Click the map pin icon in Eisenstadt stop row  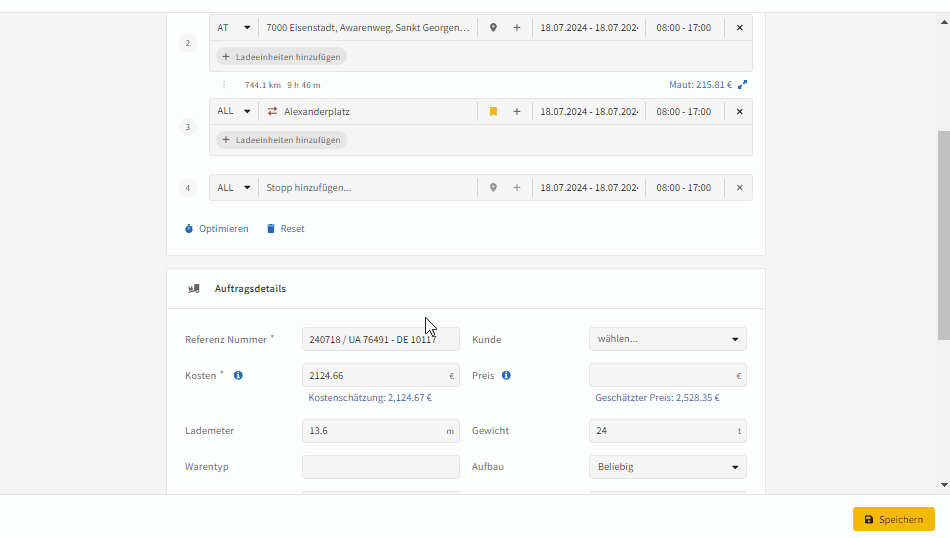[x=493, y=28]
